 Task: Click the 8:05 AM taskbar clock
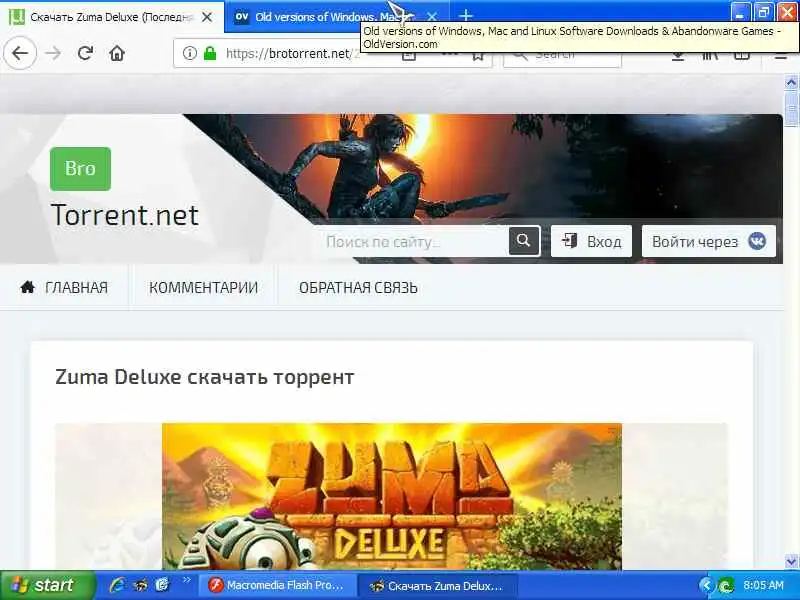click(763, 585)
